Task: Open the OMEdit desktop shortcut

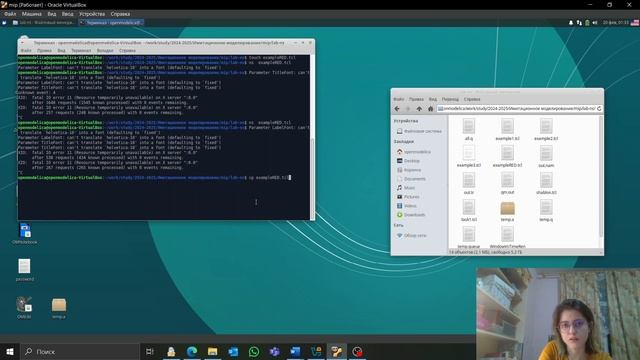Action: (x=24, y=307)
